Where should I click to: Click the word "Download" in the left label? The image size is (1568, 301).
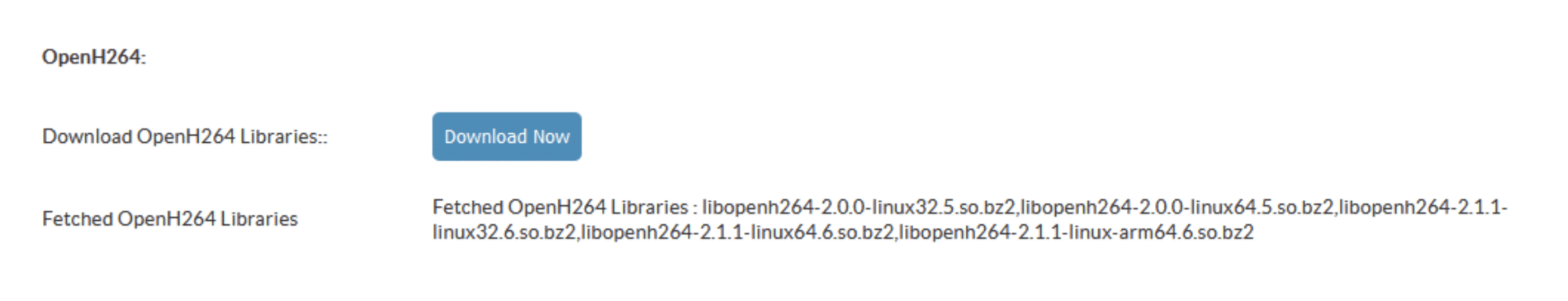(x=87, y=136)
